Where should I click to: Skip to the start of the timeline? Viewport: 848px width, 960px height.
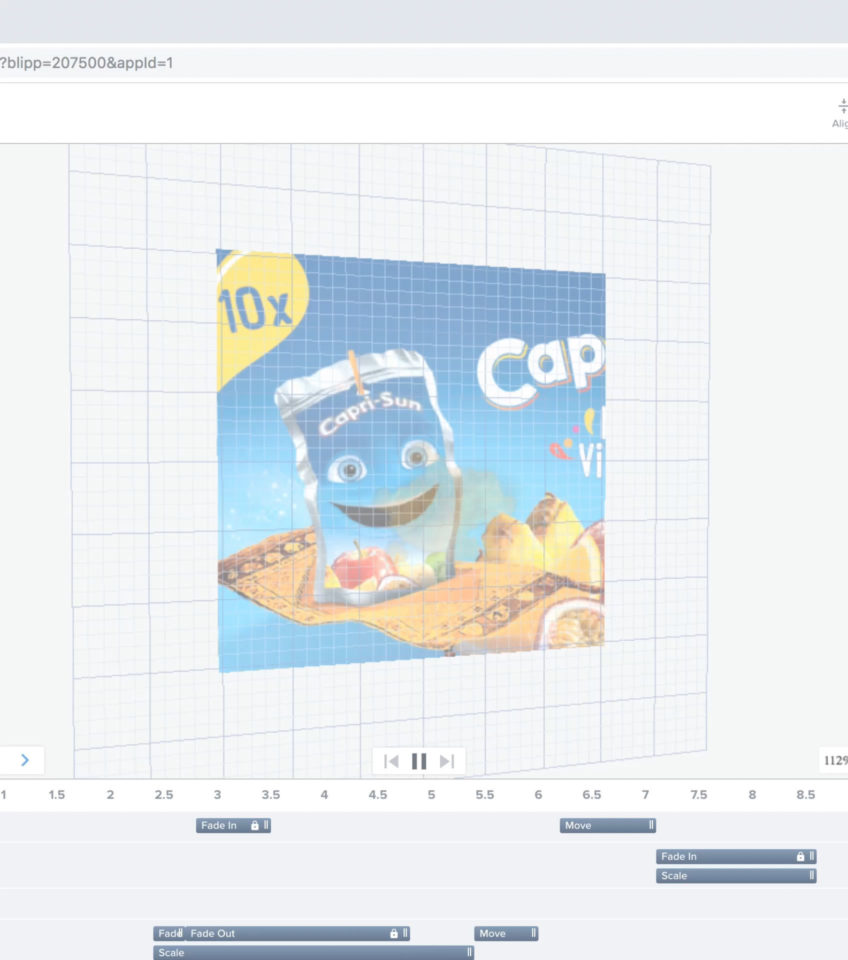coord(391,761)
